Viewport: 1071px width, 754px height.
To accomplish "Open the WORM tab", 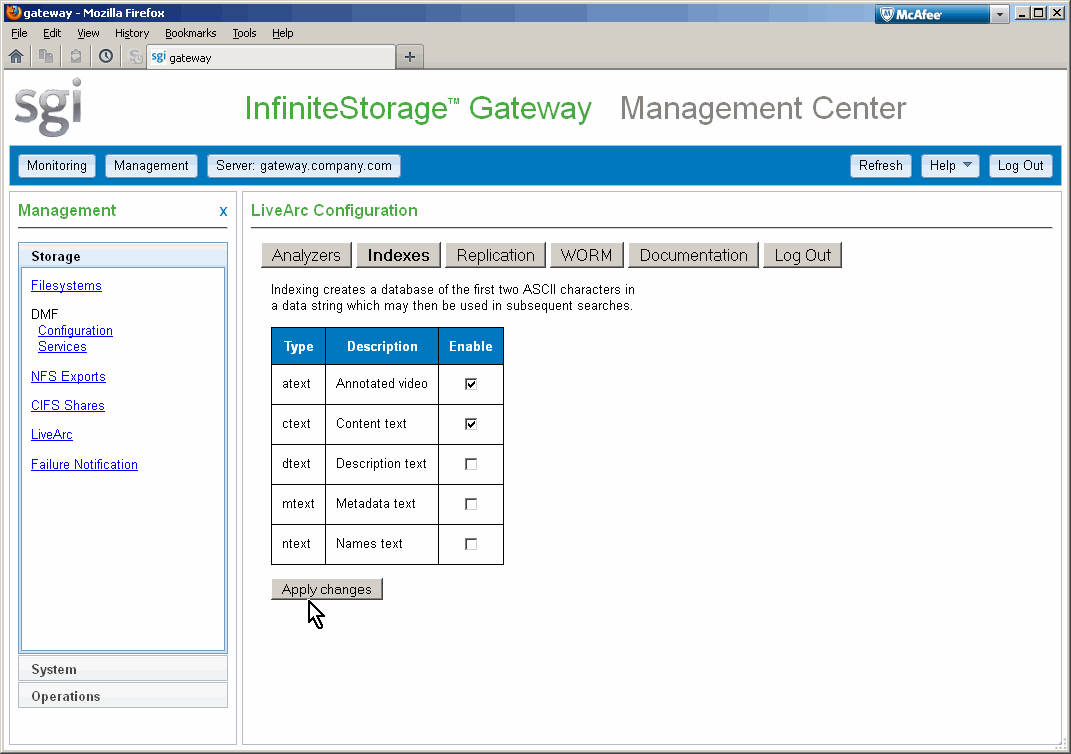I will point(586,255).
